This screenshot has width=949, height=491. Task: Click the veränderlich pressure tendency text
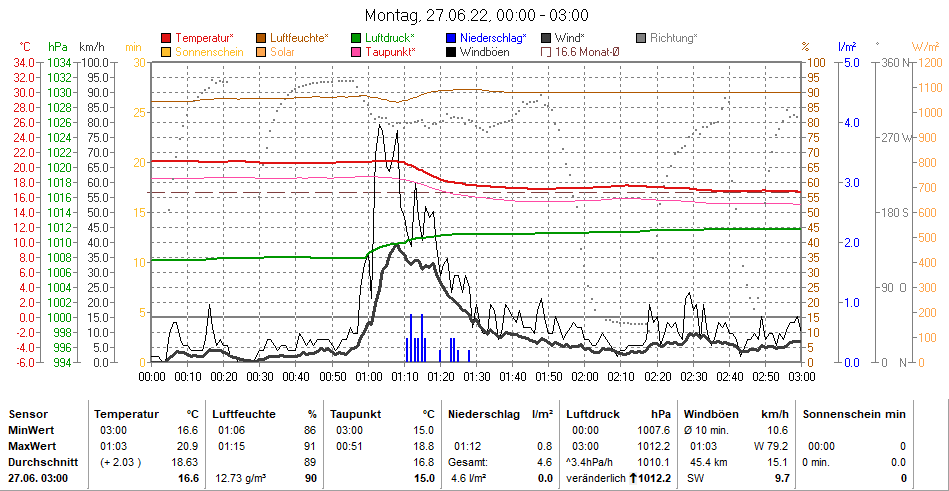pos(596,478)
